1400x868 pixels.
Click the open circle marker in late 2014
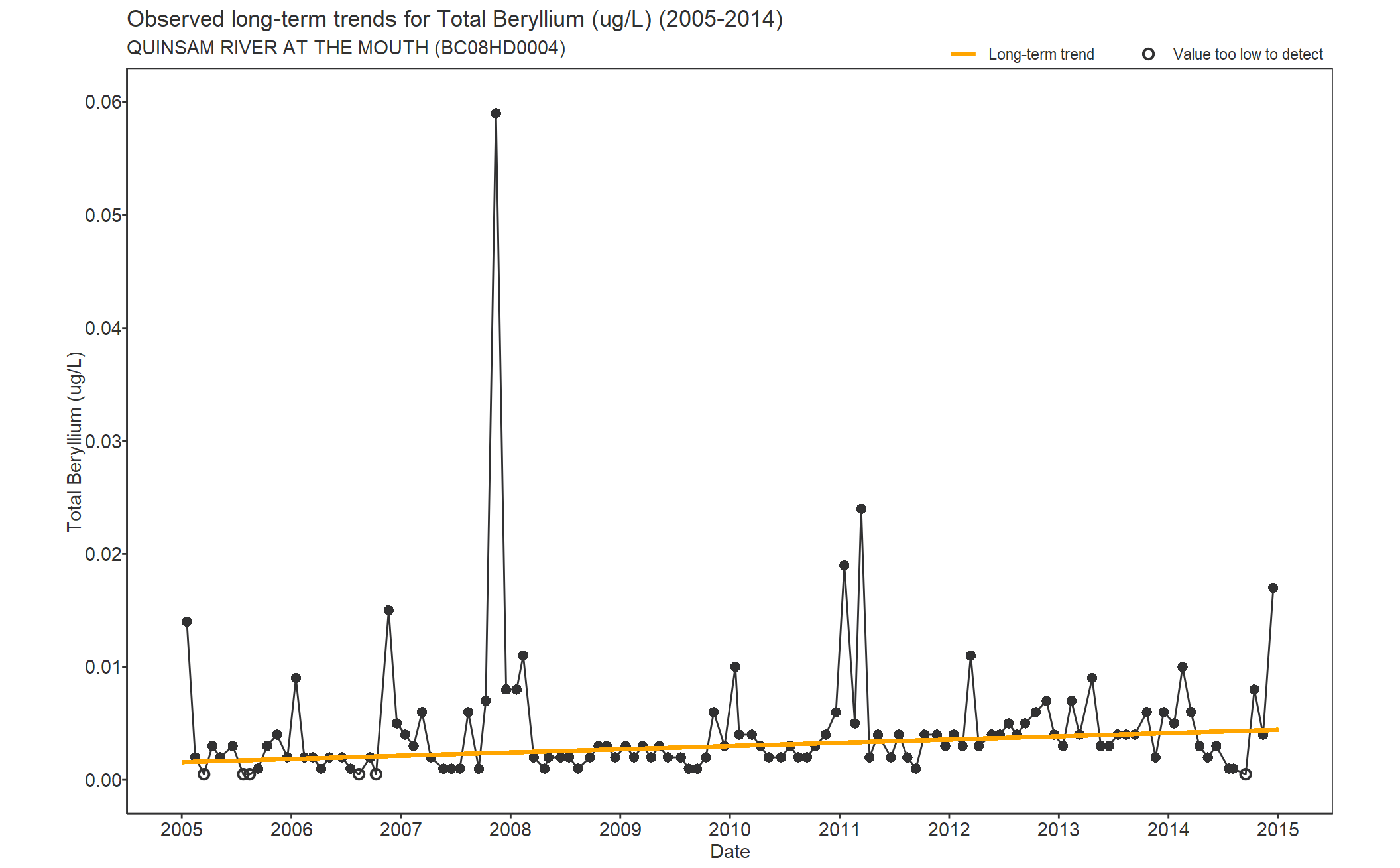[x=1246, y=774]
